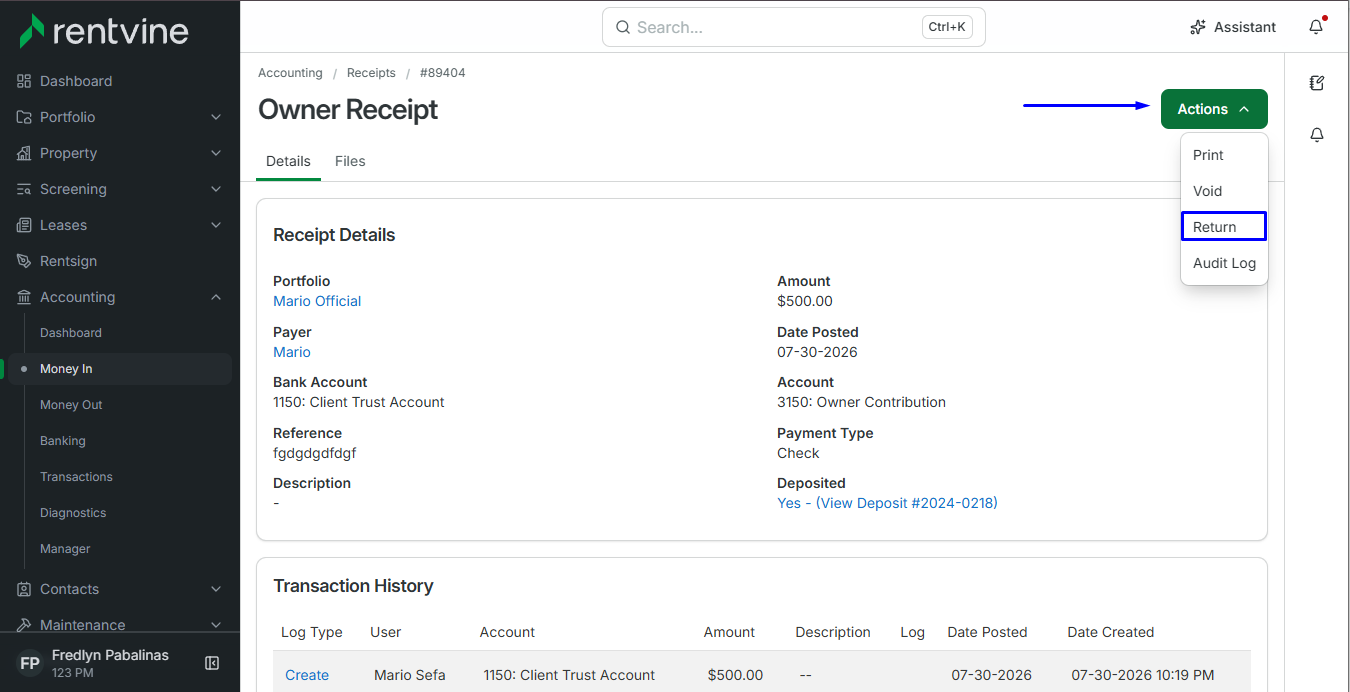Switch to the Files tab

tap(350, 161)
